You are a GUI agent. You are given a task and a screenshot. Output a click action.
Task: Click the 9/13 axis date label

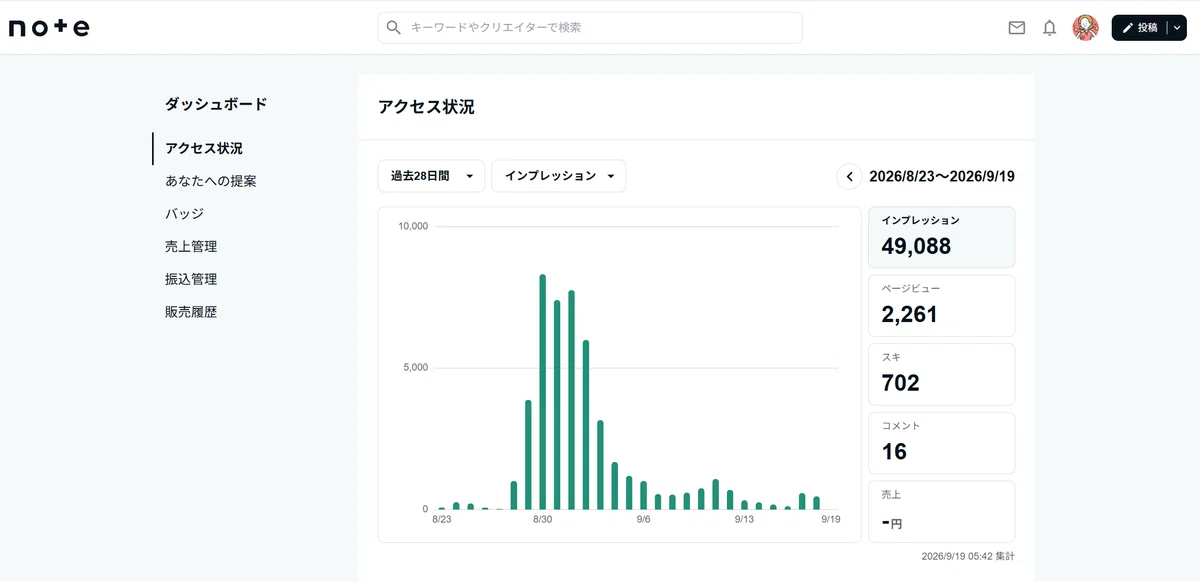[x=744, y=520]
